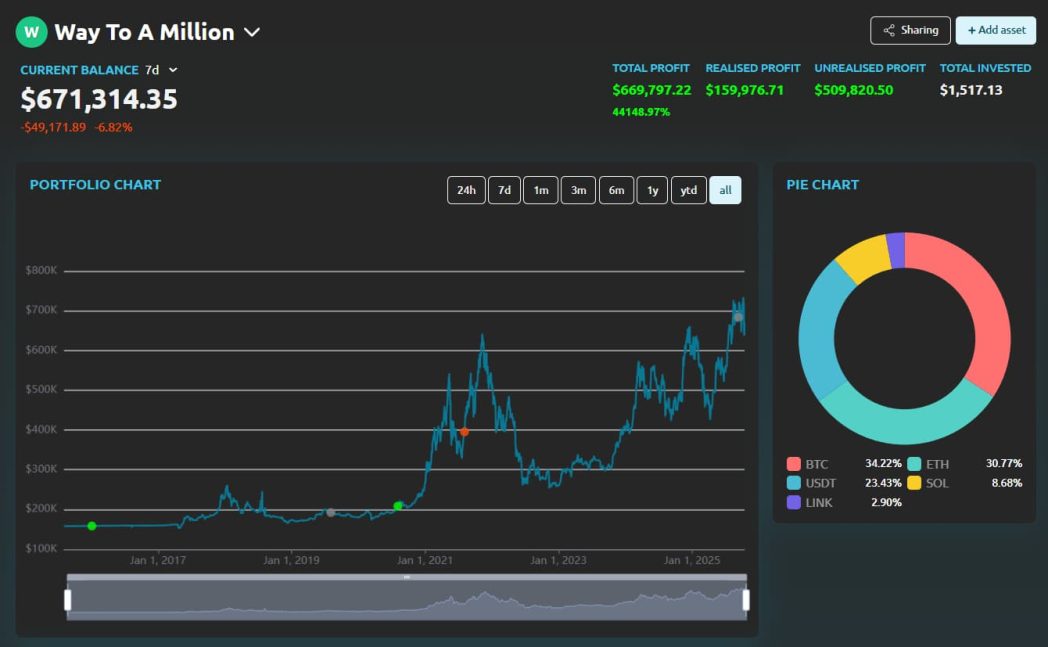Click the Sharing button
The width and height of the screenshot is (1048, 647).
coord(910,30)
